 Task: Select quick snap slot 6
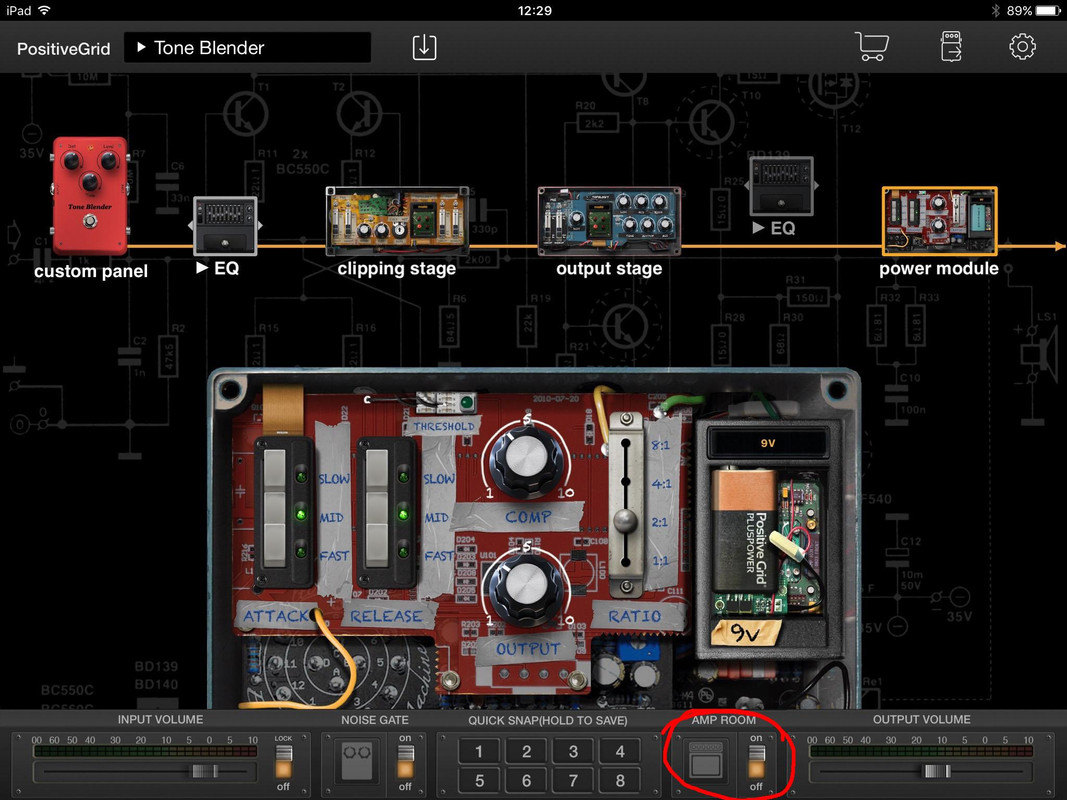[x=527, y=780]
